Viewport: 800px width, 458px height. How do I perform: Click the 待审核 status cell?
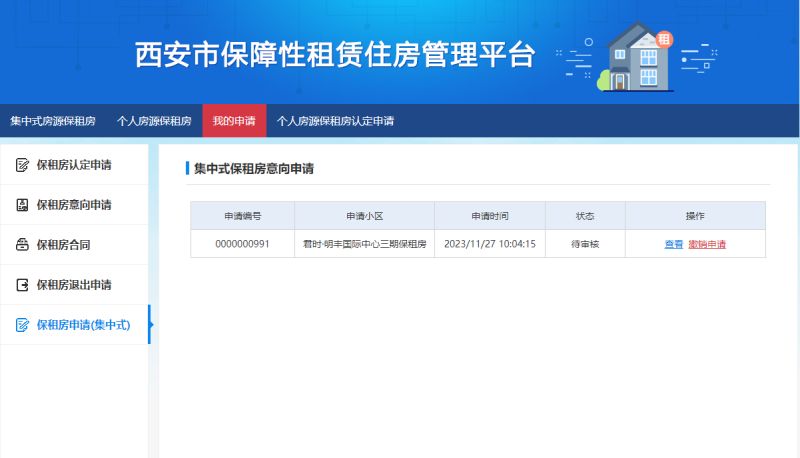(x=585, y=244)
